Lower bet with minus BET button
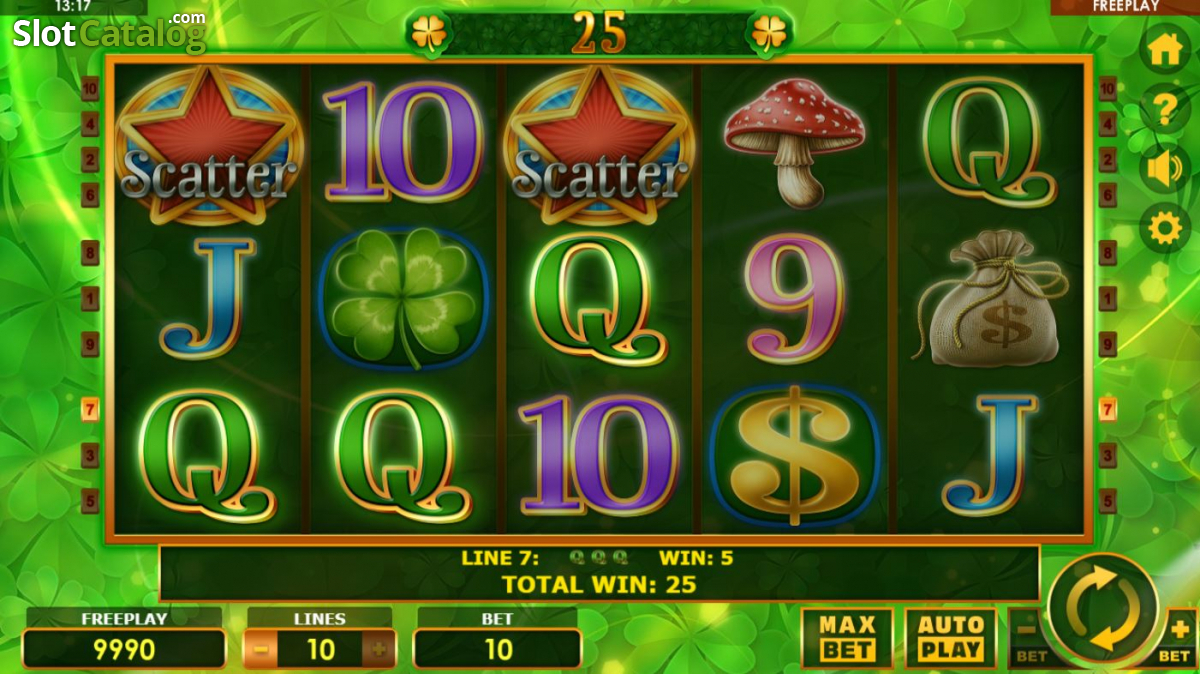Image resolution: width=1200 pixels, height=674 pixels. click(1029, 639)
